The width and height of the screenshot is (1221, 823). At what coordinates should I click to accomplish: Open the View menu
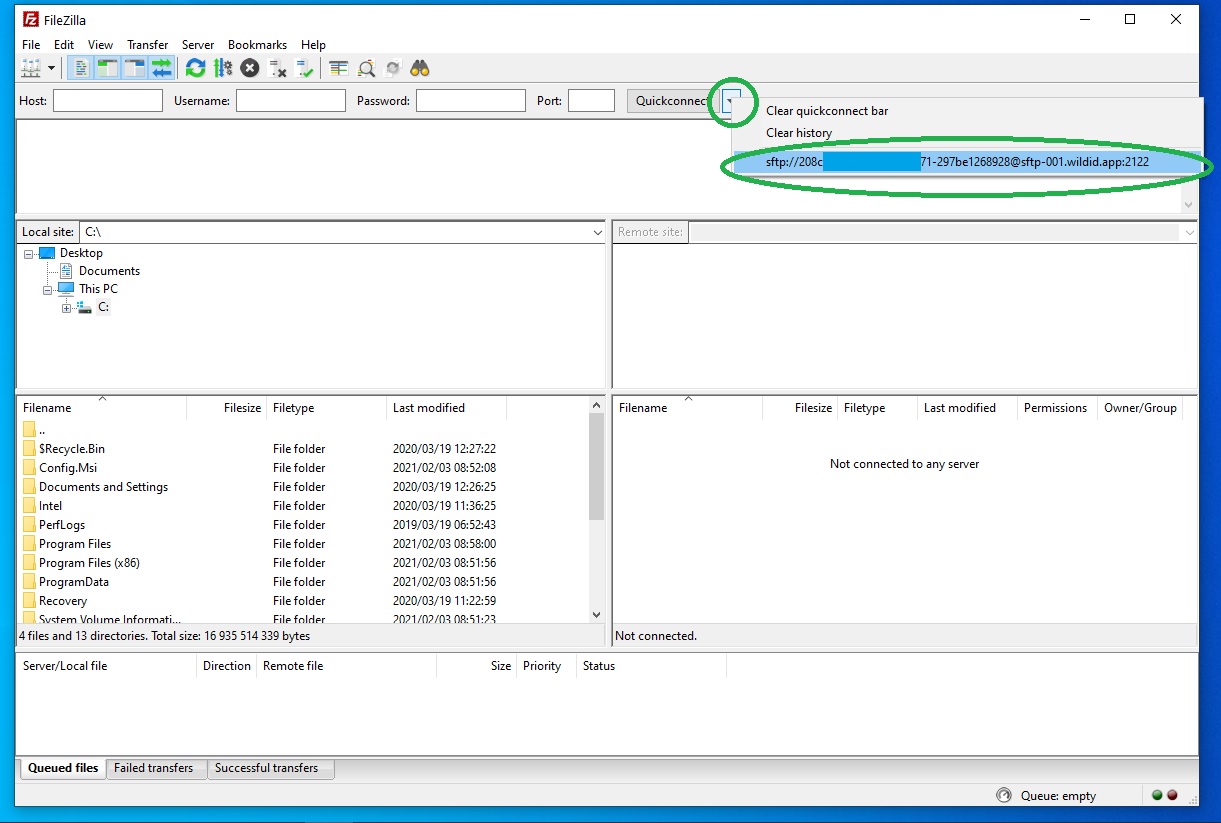click(100, 45)
